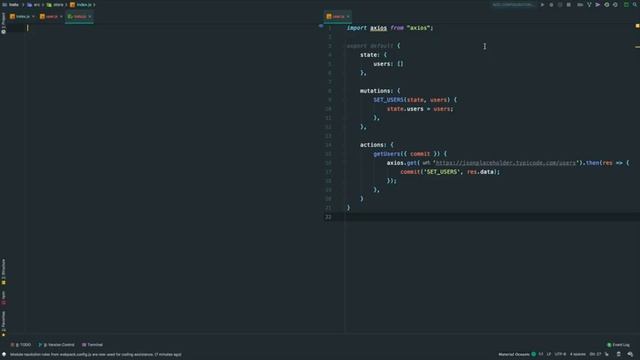Click in the empty left editor at caret
This screenshot has width=640, height=360.
[28, 28]
